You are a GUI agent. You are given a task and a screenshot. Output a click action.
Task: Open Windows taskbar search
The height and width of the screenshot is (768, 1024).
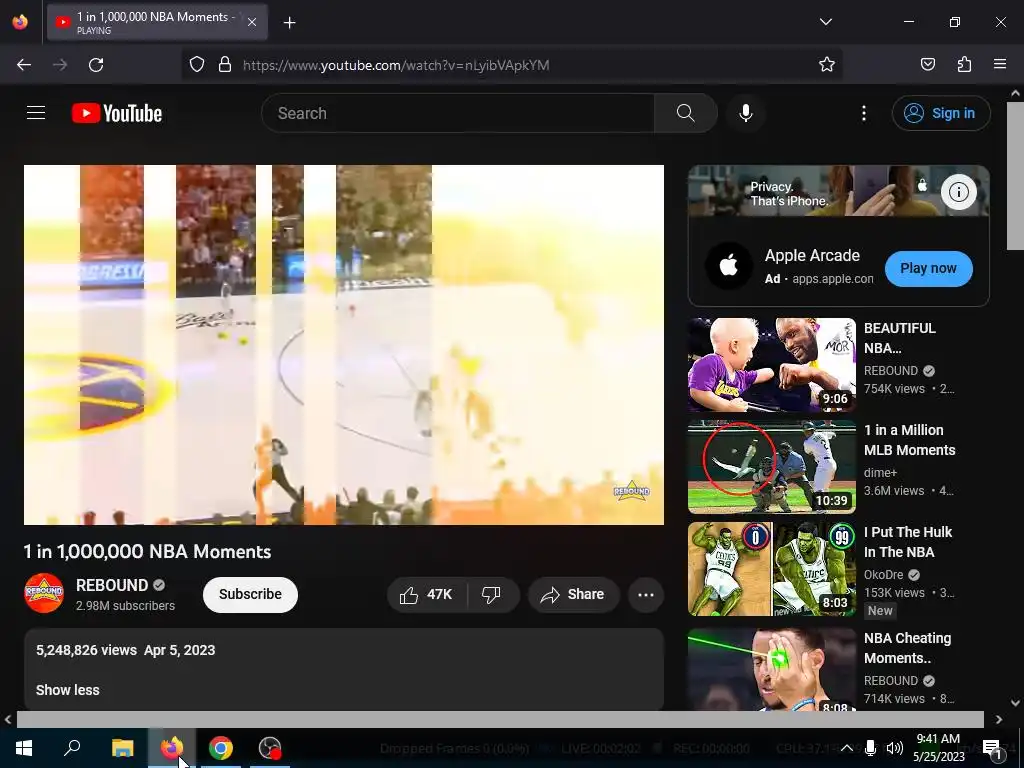coord(72,748)
